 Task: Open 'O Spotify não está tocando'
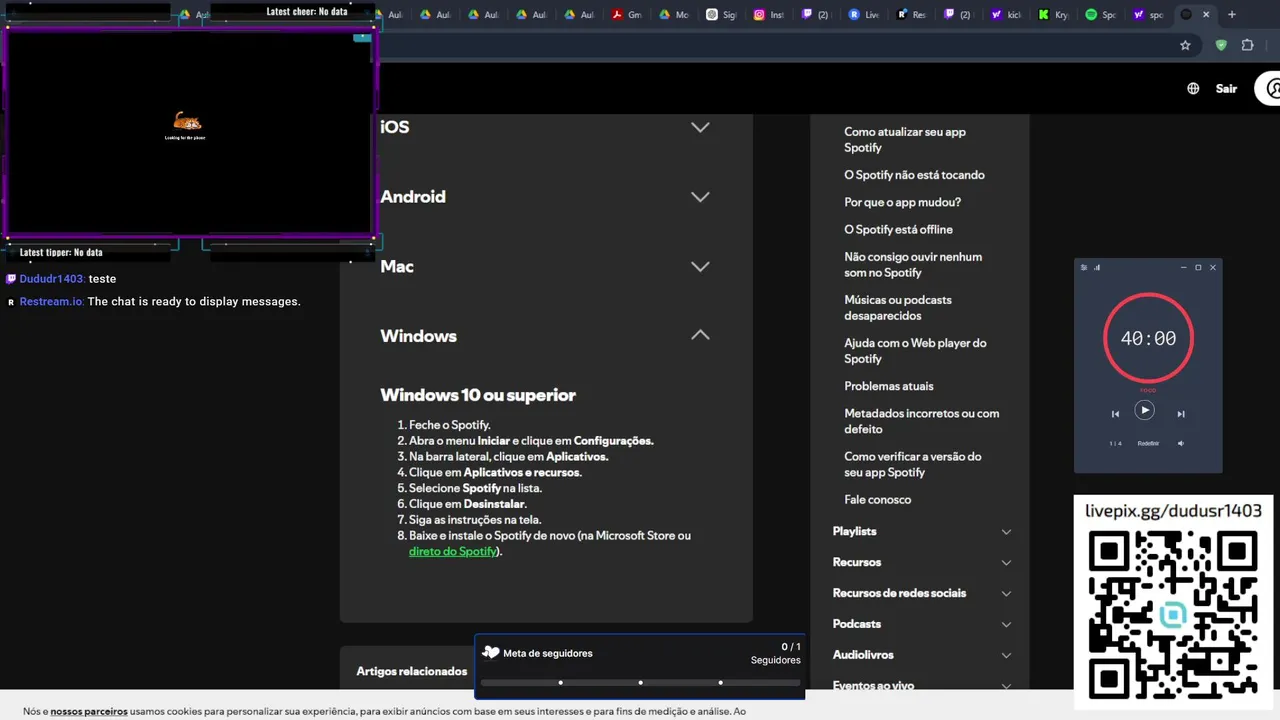914,175
